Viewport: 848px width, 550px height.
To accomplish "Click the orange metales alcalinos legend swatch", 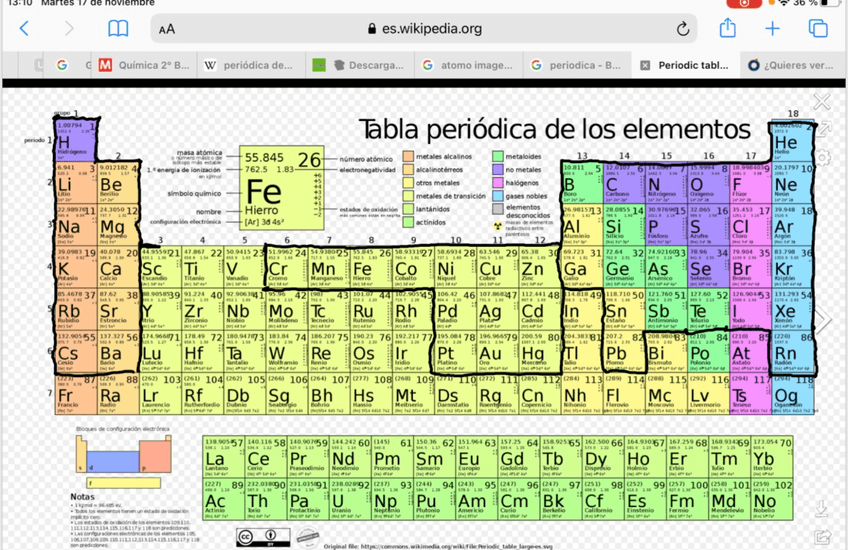I will pos(408,157).
